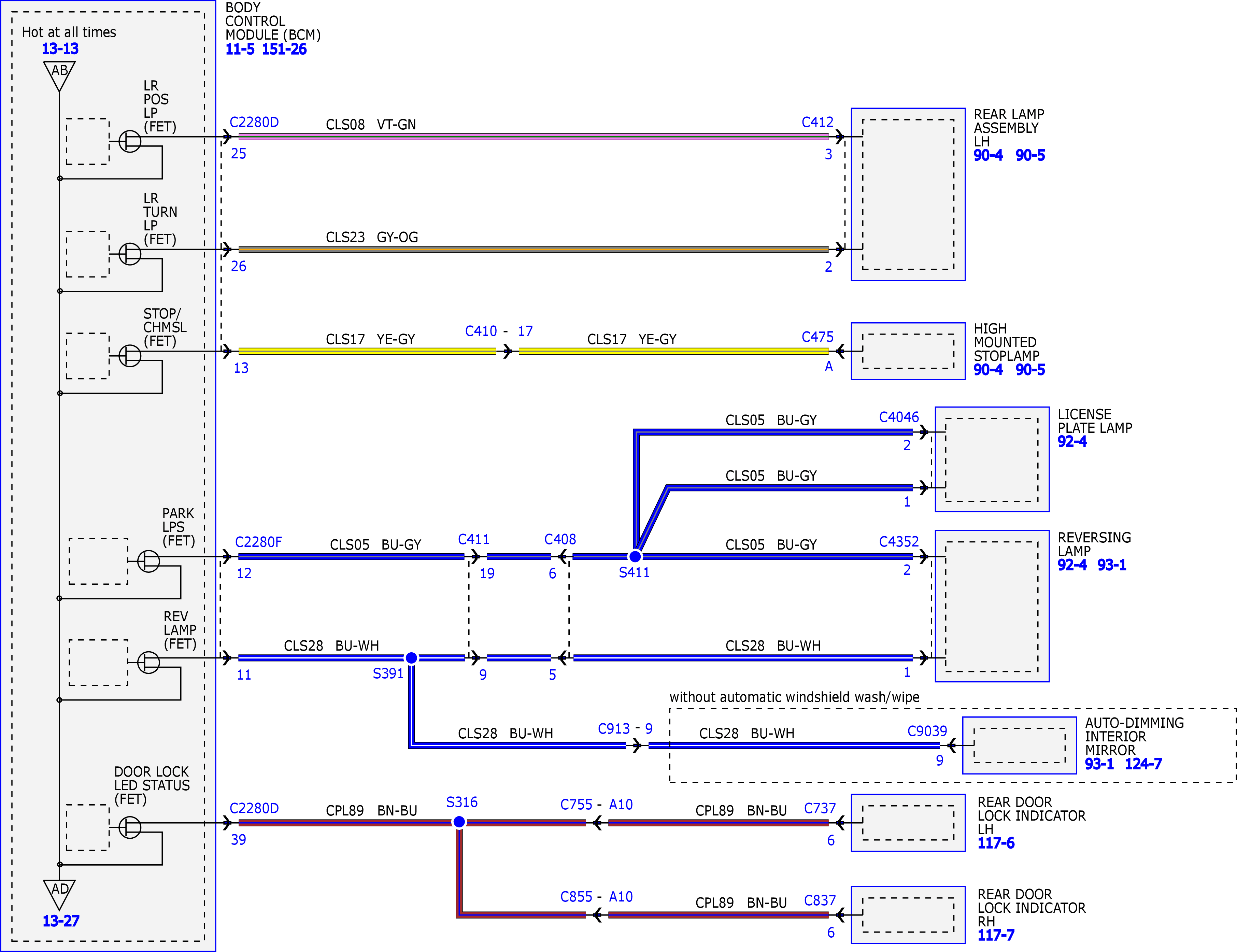Open Rear Lamp Assembly LH reference 90-4
The width and height of the screenshot is (1237, 952).
point(989,155)
